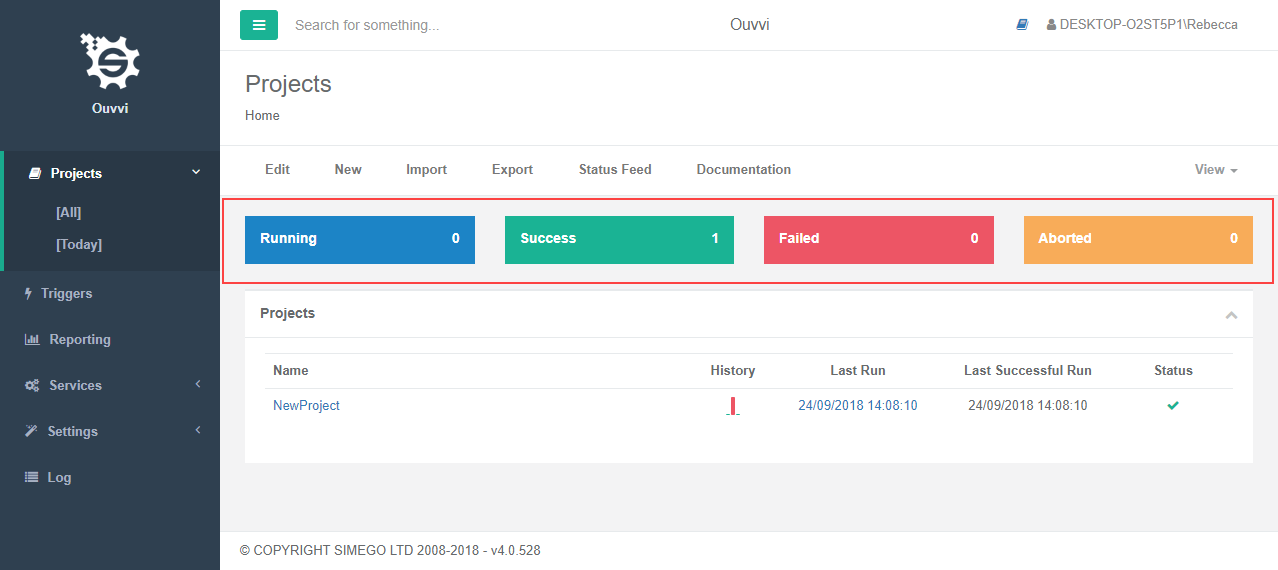Click the Home breadcrumb
1278x570 pixels.
(262, 116)
